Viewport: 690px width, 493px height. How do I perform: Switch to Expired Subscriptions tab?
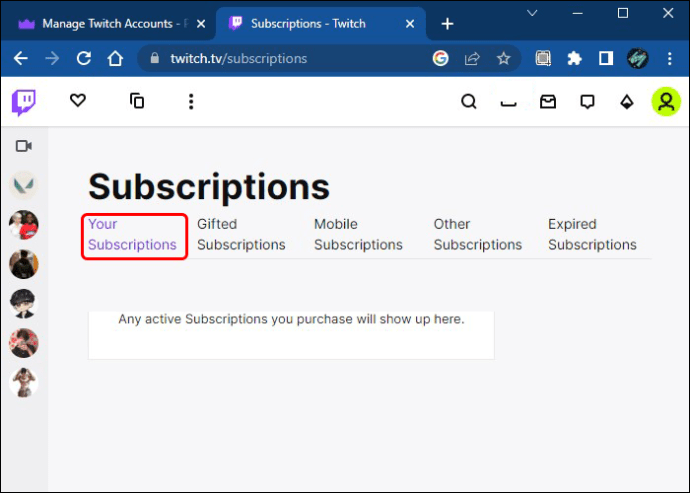tap(592, 234)
